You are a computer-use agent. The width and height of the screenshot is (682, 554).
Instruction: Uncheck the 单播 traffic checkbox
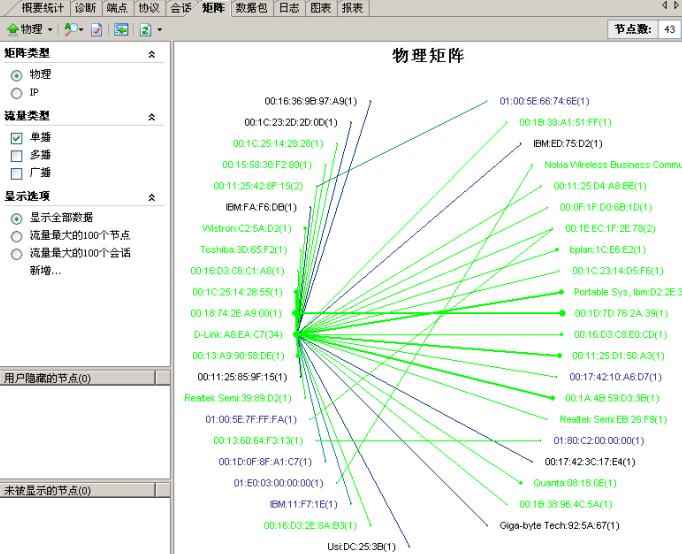(x=15, y=137)
